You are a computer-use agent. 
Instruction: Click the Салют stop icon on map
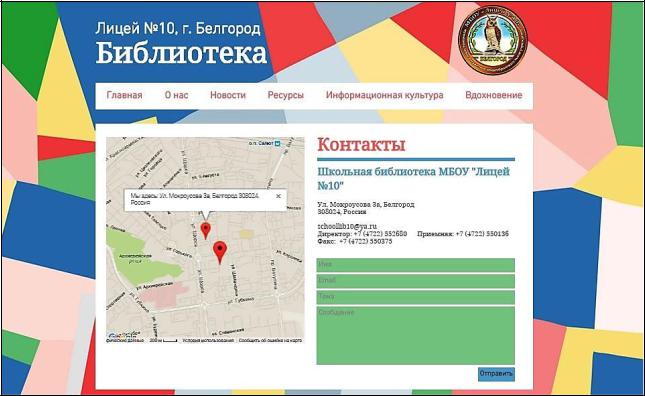277,143
